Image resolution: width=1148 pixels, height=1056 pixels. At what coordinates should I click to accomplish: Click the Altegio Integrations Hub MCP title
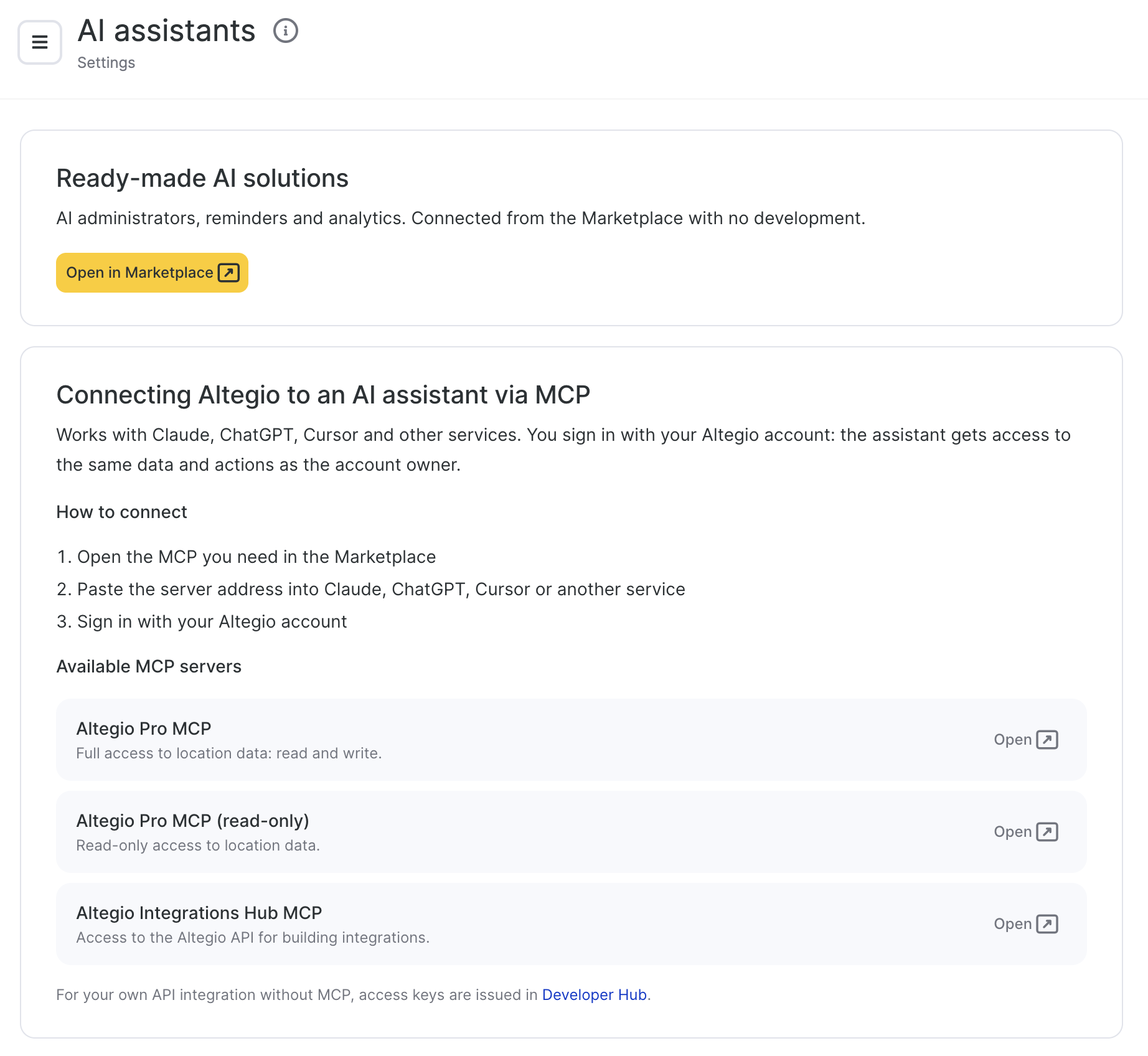click(x=199, y=913)
